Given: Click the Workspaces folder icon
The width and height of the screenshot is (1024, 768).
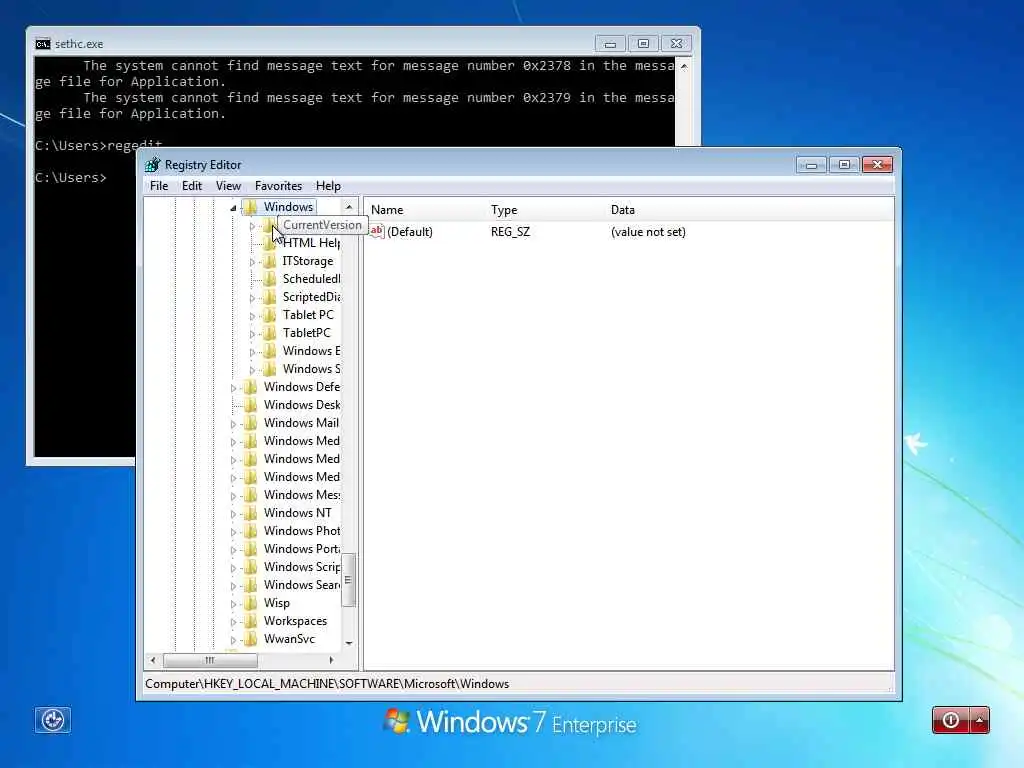Looking at the screenshot, I should point(250,621).
